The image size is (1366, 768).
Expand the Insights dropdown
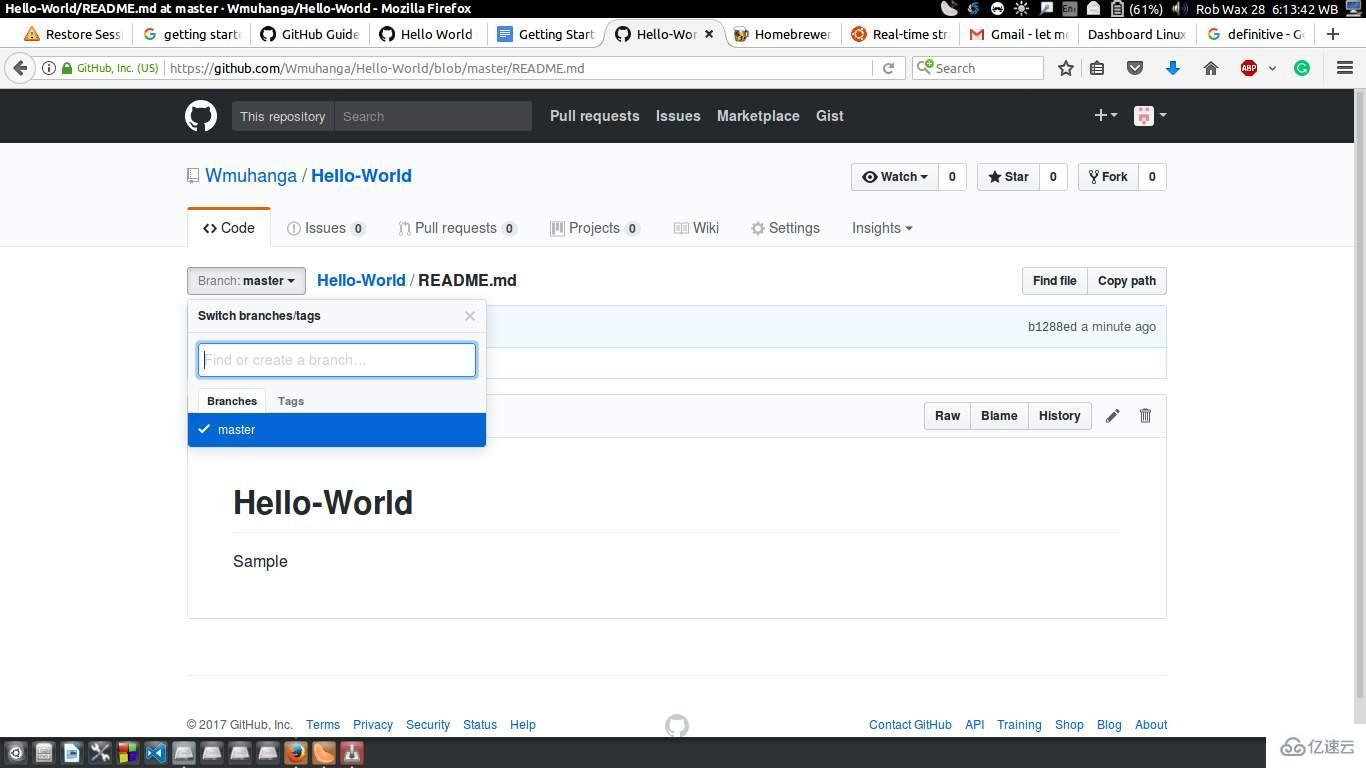(882, 228)
